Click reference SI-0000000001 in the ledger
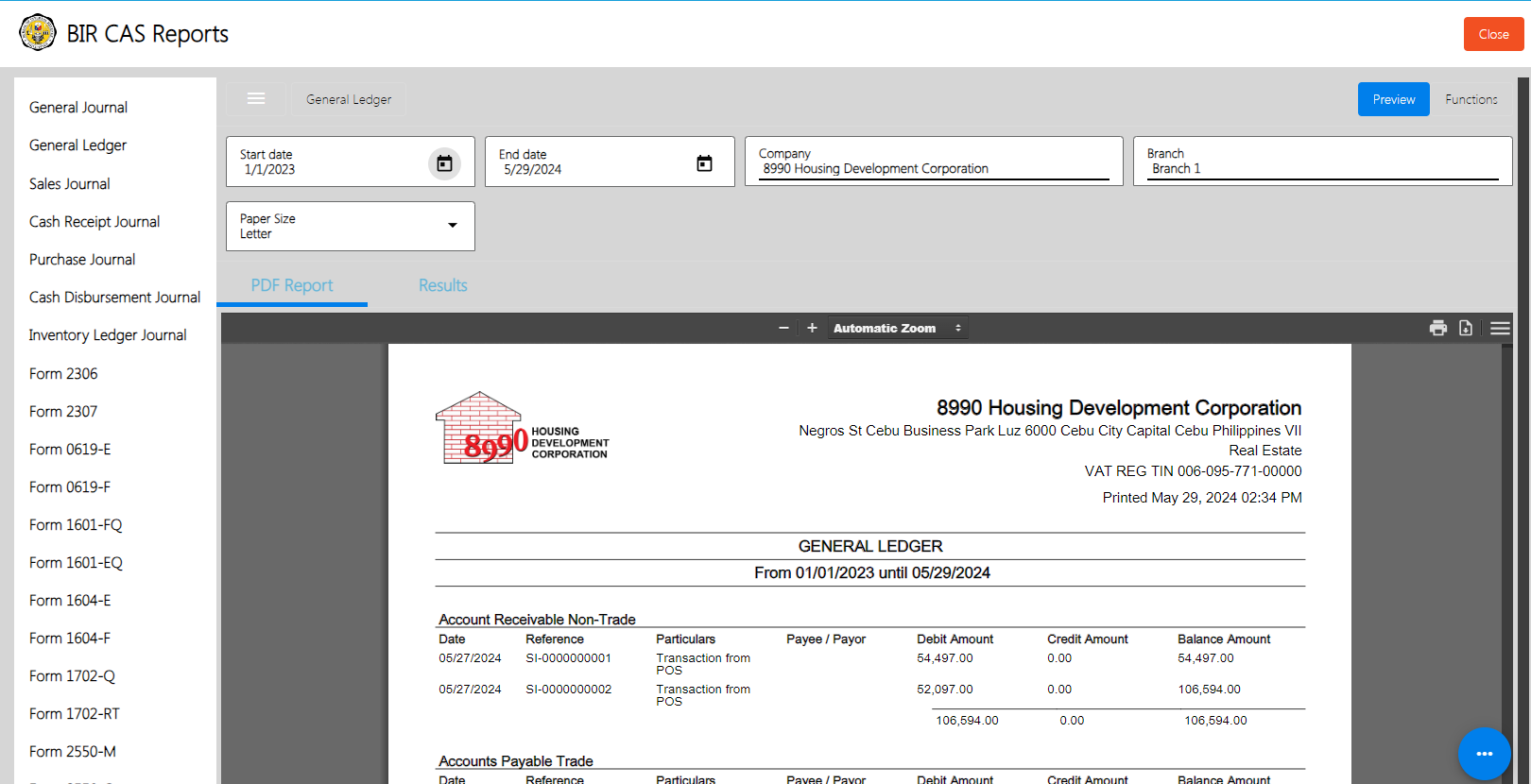The height and width of the screenshot is (784, 1531). click(x=568, y=658)
